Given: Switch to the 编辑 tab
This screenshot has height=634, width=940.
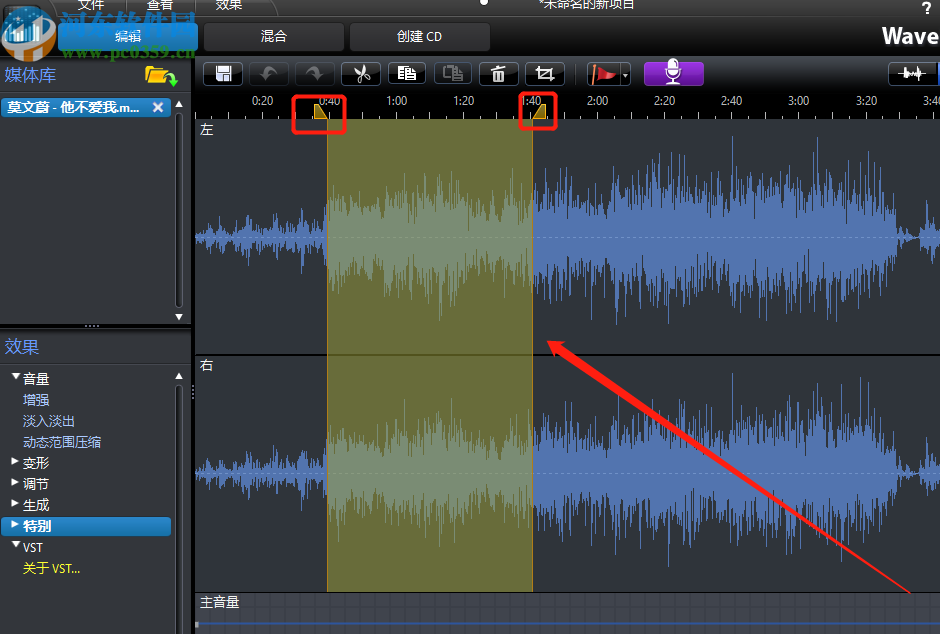Looking at the screenshot, I should tap(128, 37).
